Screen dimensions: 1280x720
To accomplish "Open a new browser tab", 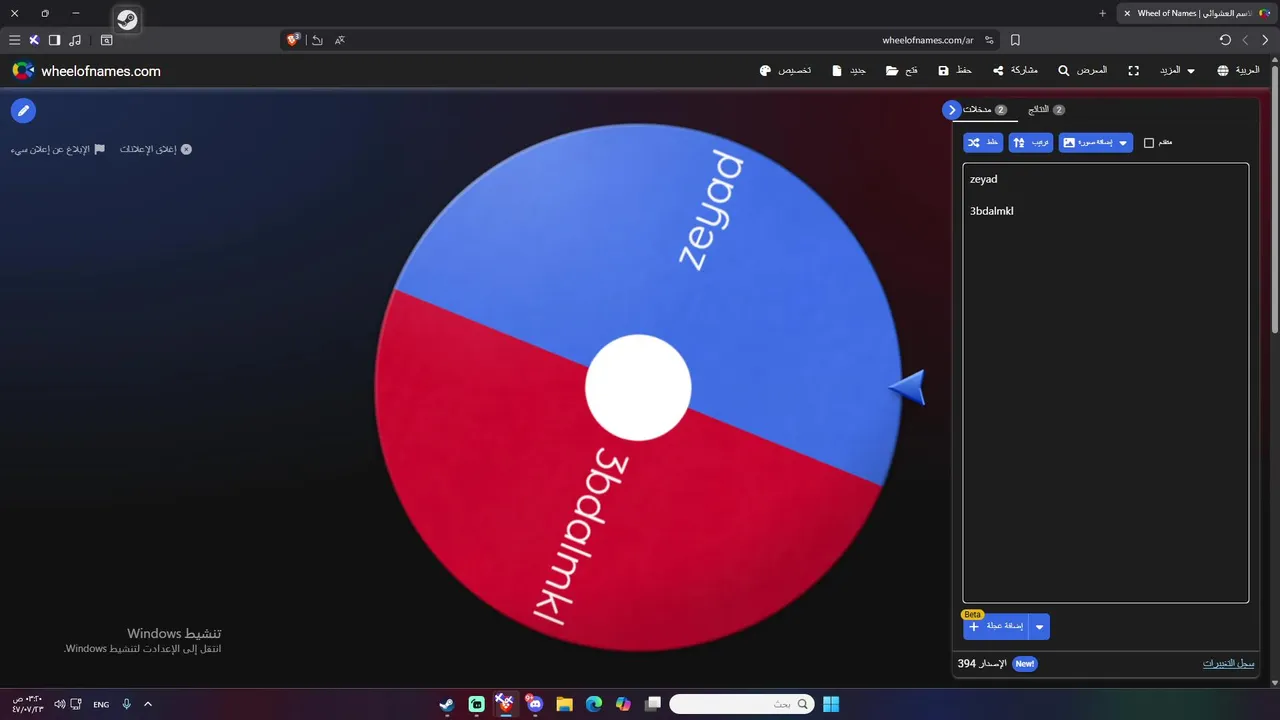I will [x=1102, y=13].
